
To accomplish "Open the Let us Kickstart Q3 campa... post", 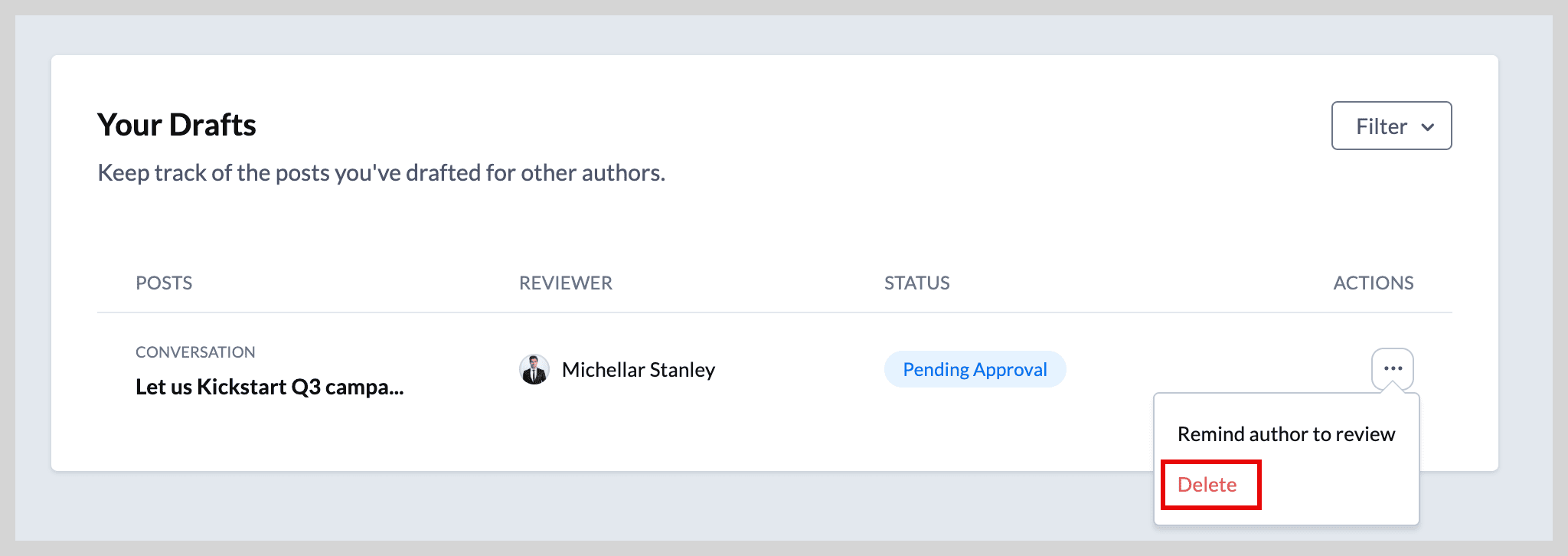I will pos(269,387).
